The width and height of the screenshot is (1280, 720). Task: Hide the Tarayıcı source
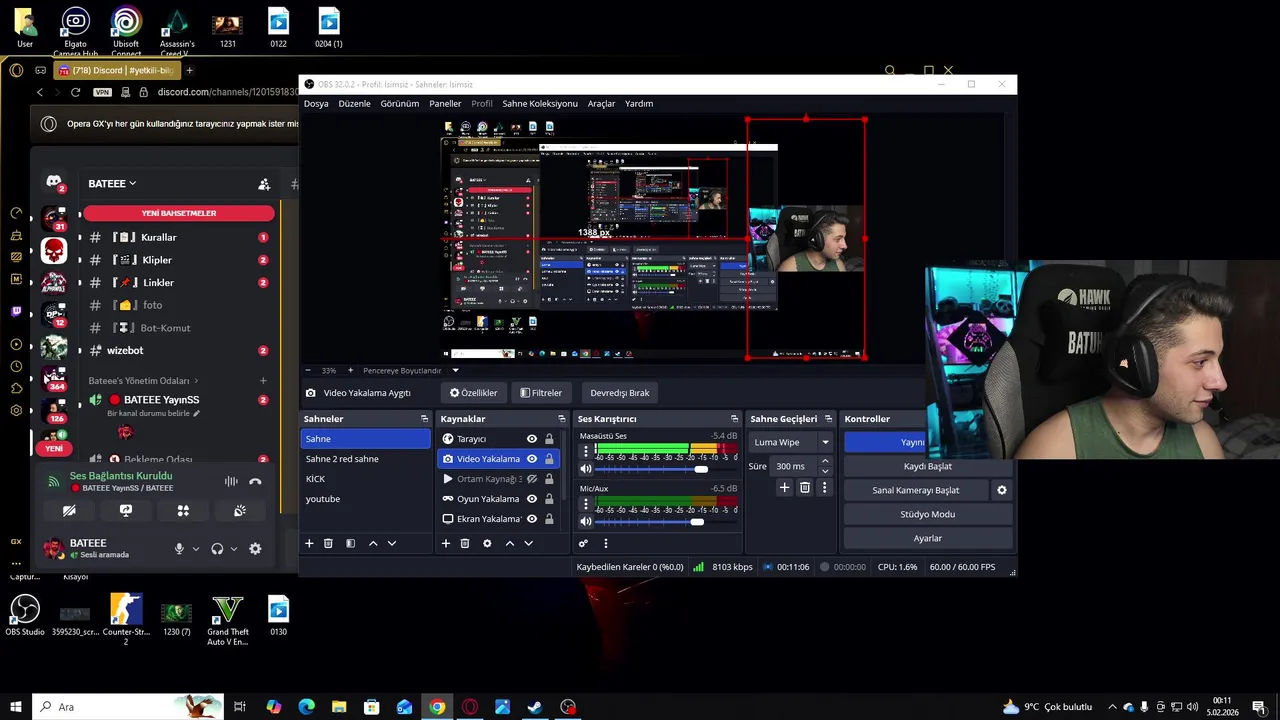coord(532,439)
